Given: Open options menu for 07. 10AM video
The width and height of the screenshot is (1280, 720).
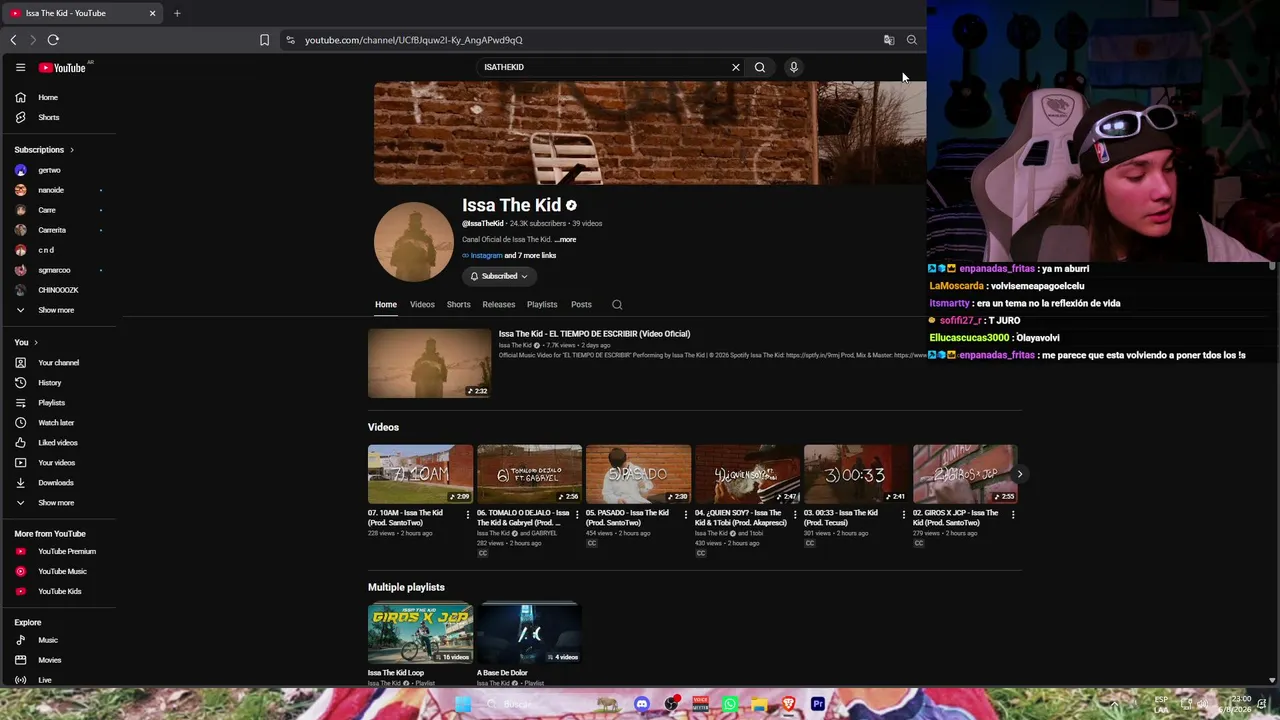Looking at the screenshot, I should [467, 514].
